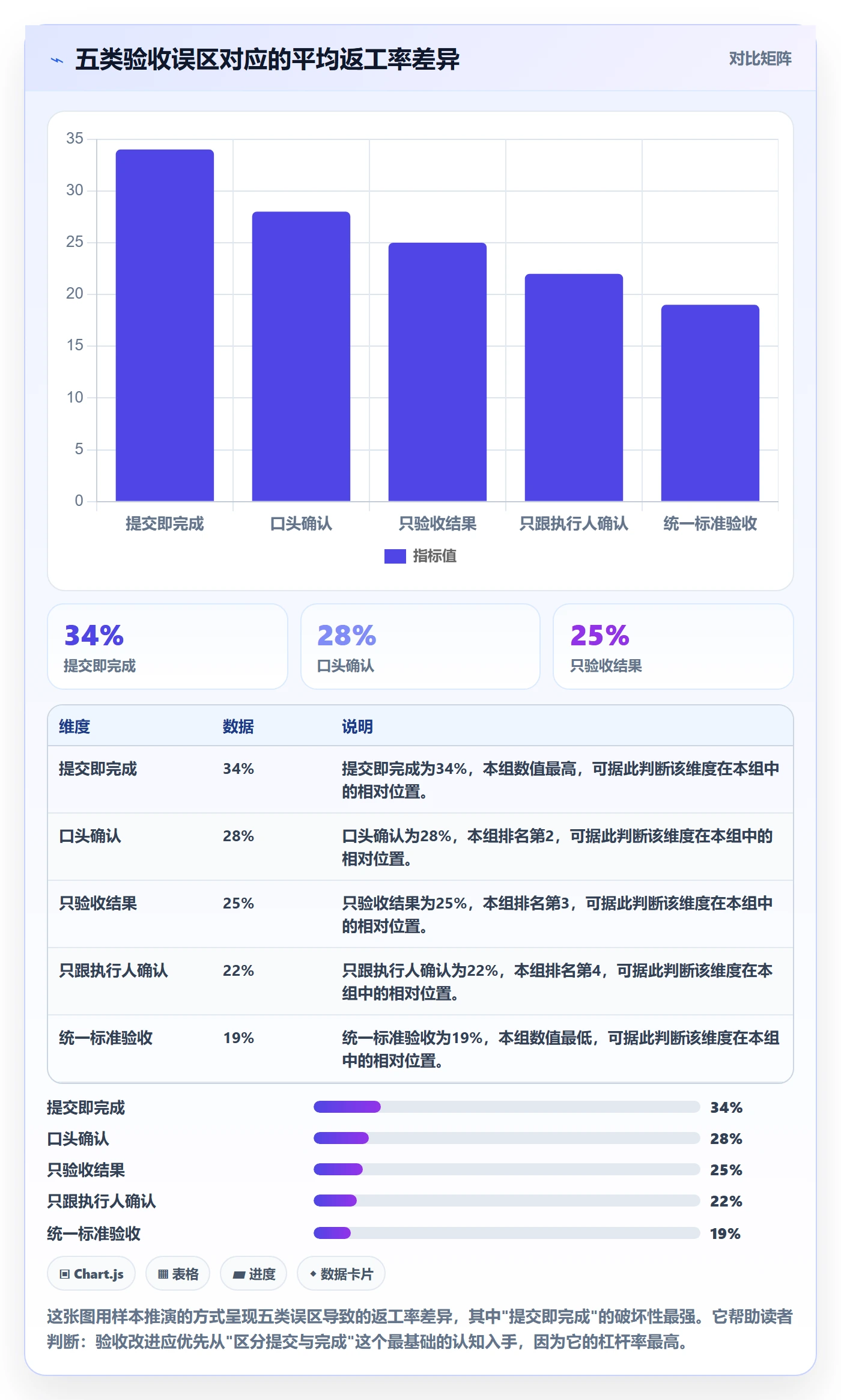Viewport: 841px width, 1400px height.
Task: Click the 口头确认 progress bar
Action: tap(507, 1138)
